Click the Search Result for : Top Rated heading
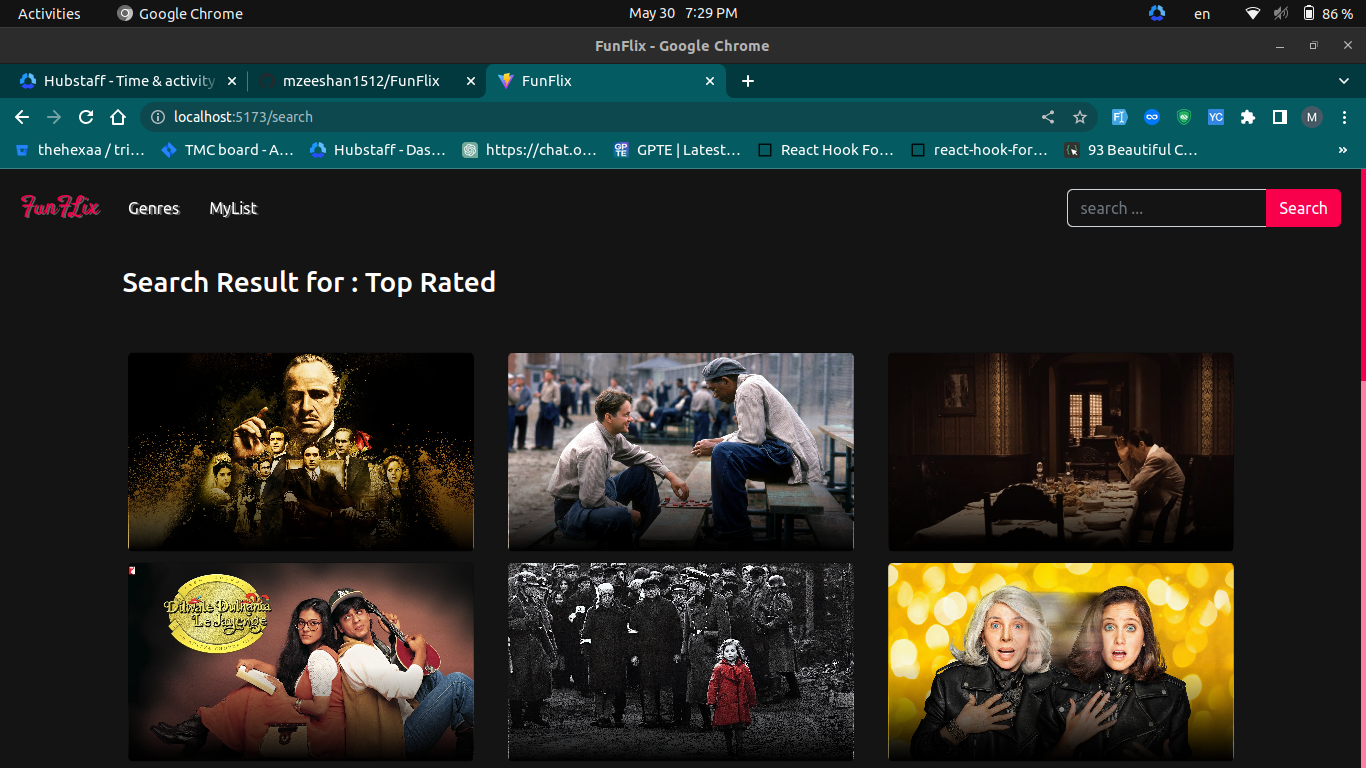The width and height of the screenshot is (1366, 768). coord(309,282)
